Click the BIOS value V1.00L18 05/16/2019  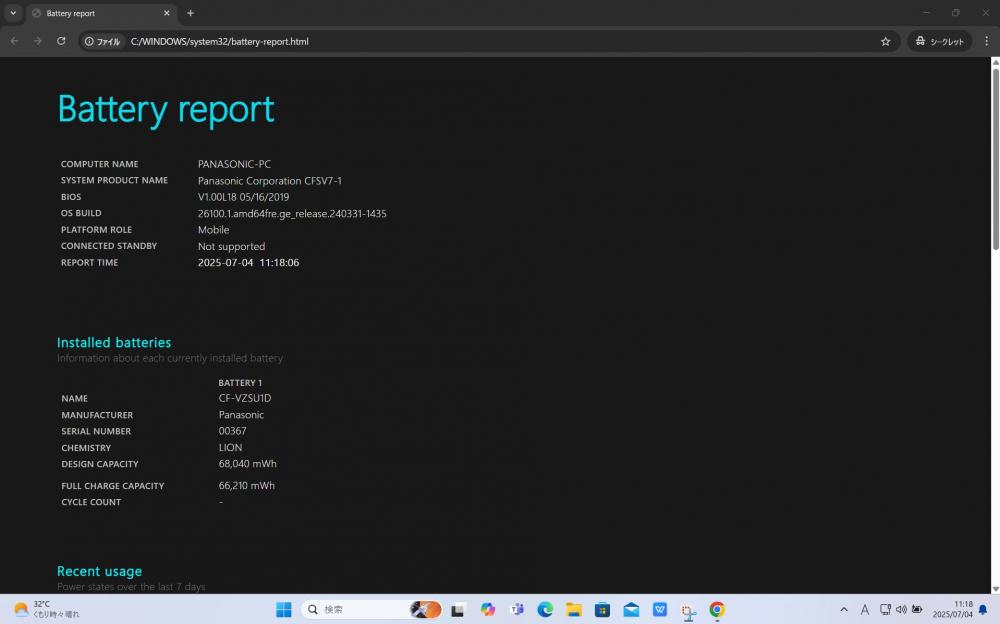click(244, 197)
